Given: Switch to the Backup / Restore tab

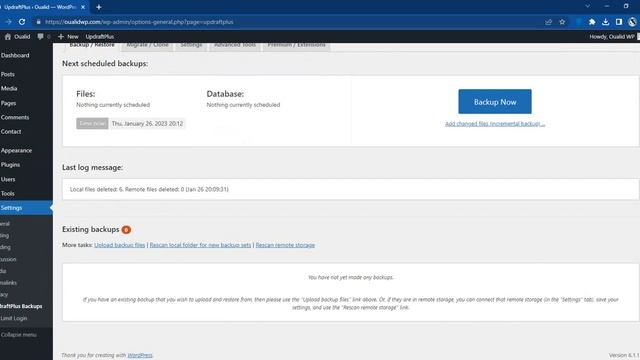Looking at the screenshot, I should (x=92, y=46).
